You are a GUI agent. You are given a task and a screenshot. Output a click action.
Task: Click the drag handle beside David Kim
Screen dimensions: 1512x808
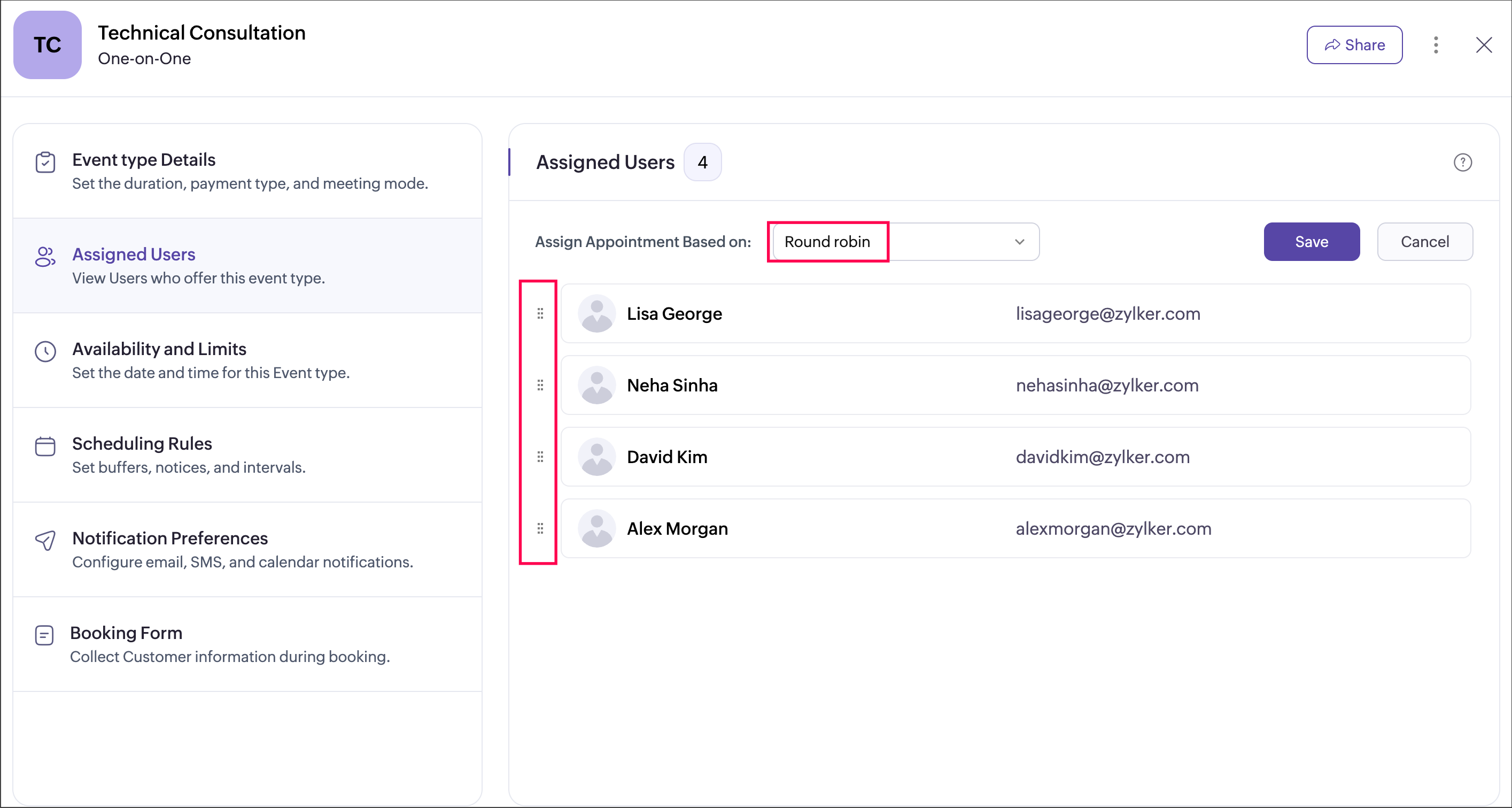[x=540, y=457]
